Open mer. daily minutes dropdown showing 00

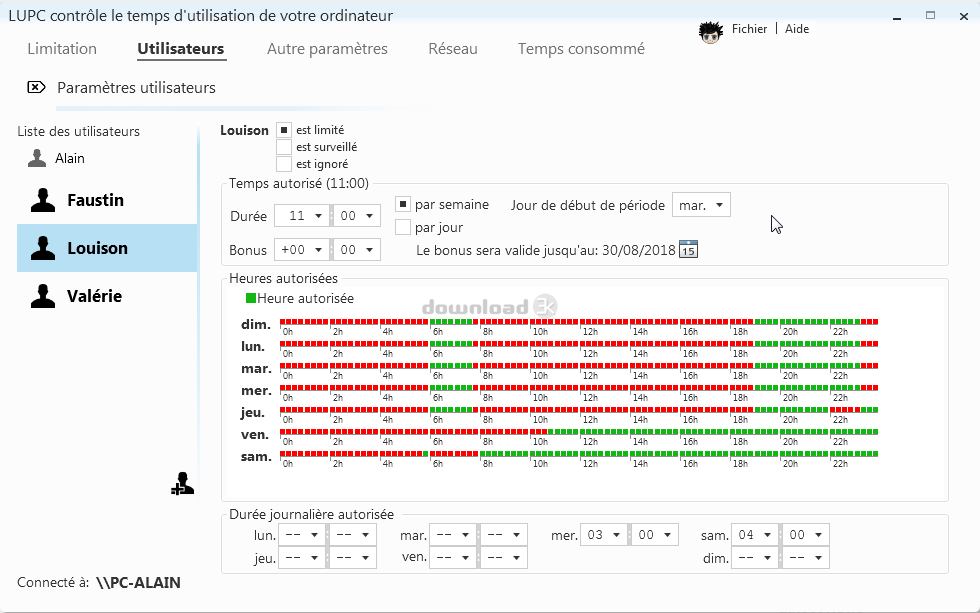tap(654, 535)
